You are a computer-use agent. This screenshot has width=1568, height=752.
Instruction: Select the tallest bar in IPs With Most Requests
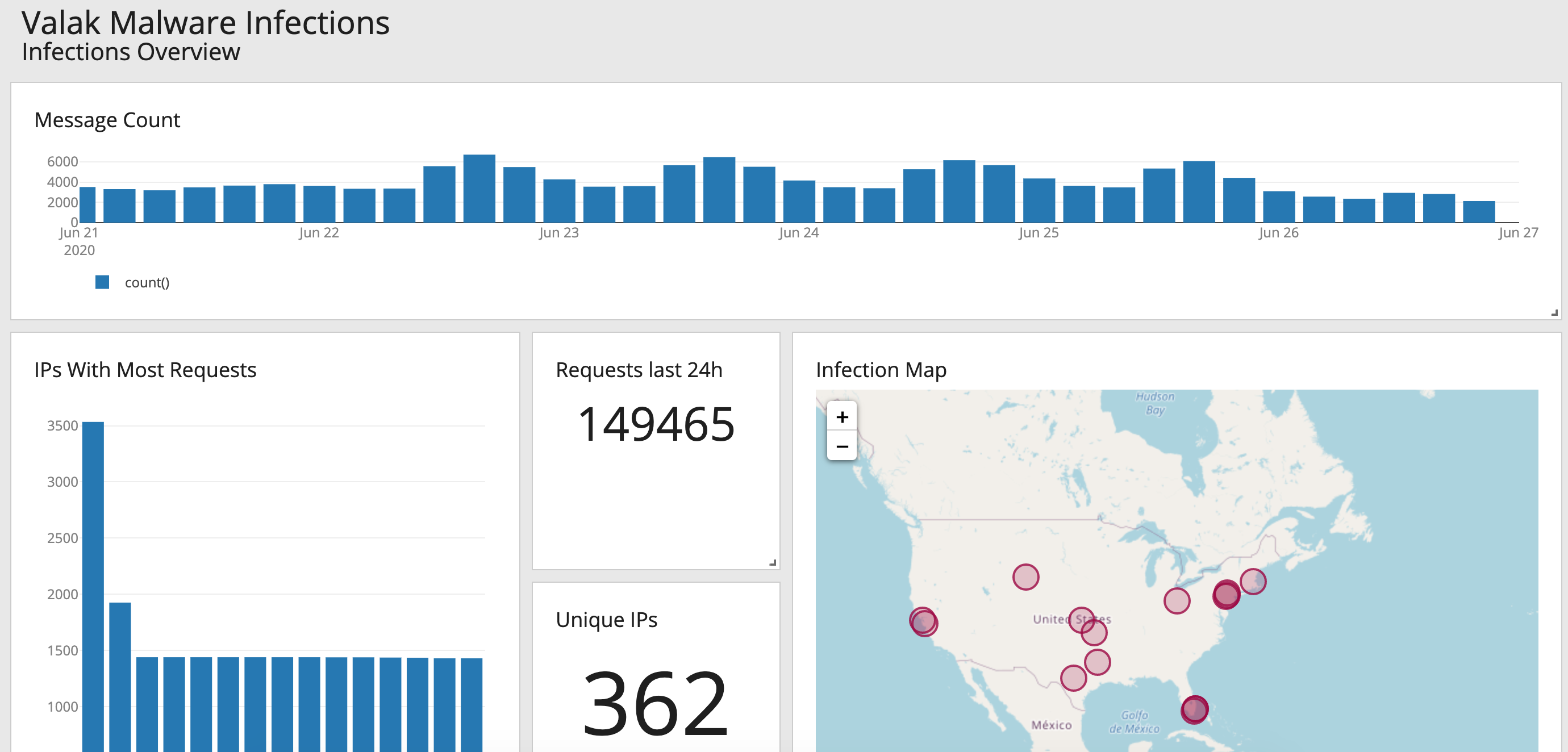coord(93,587)
